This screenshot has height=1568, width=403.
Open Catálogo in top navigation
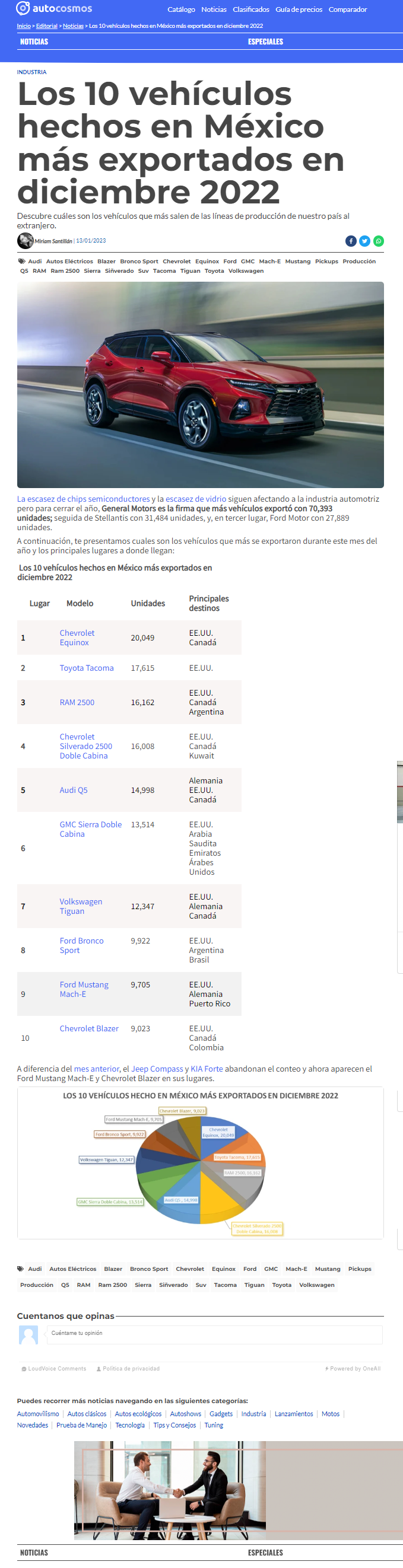coord(182,9)
